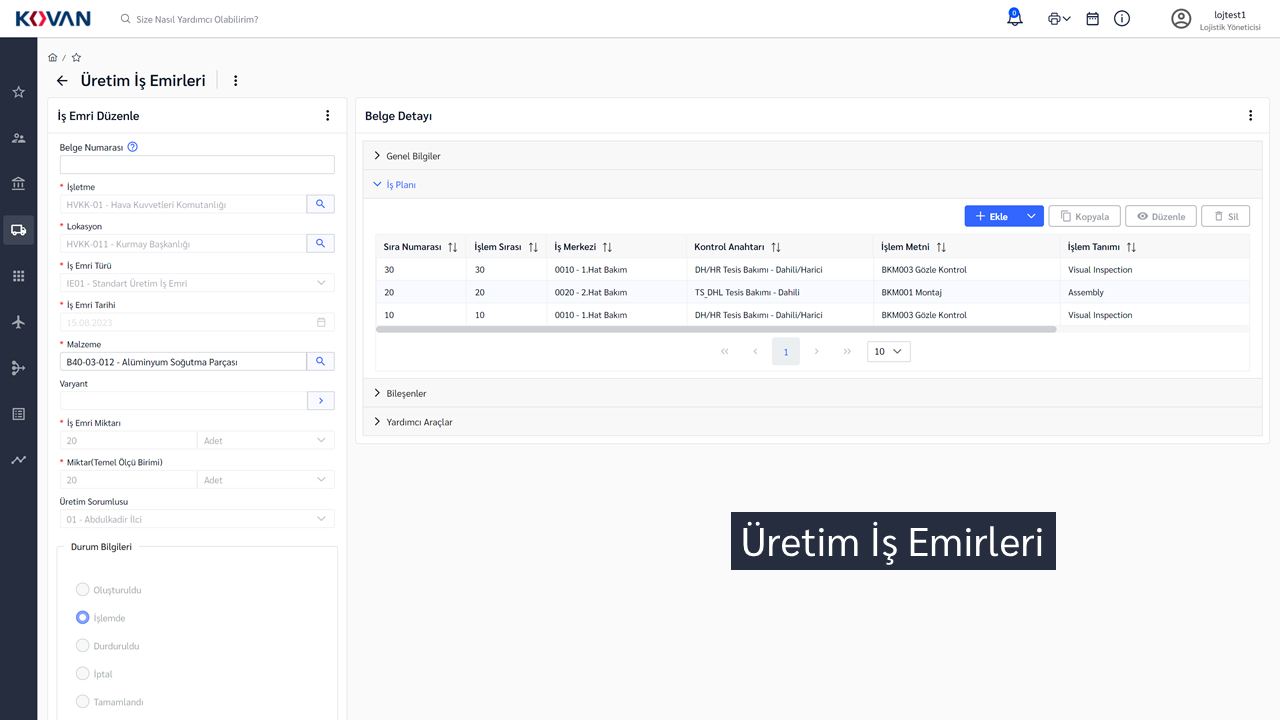
Task: Open the bank building icon in sidebar
Action: tap(18, 184)
